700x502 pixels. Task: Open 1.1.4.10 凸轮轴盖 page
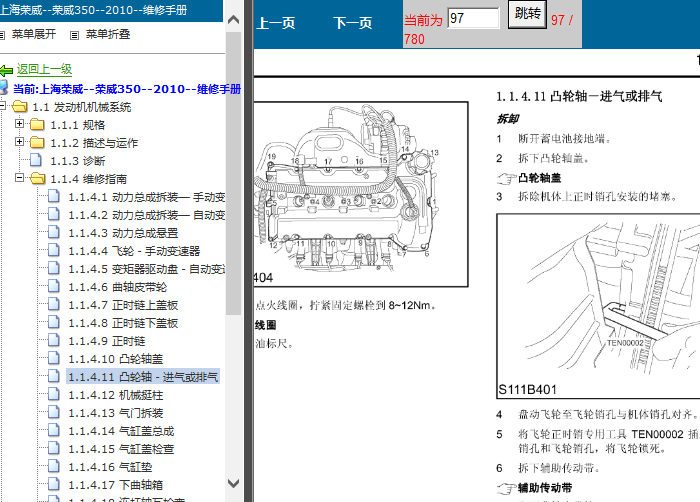(116, 359)
